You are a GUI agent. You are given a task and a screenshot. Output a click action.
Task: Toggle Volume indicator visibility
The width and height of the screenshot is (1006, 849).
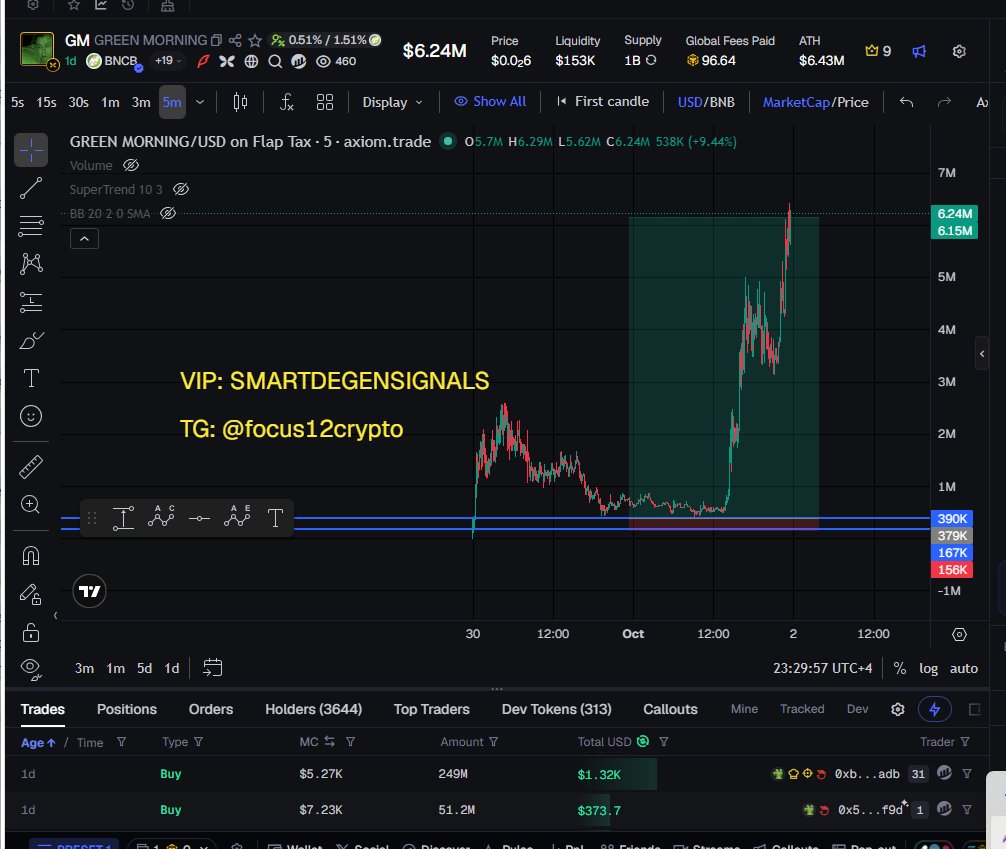tap(131, 165)
